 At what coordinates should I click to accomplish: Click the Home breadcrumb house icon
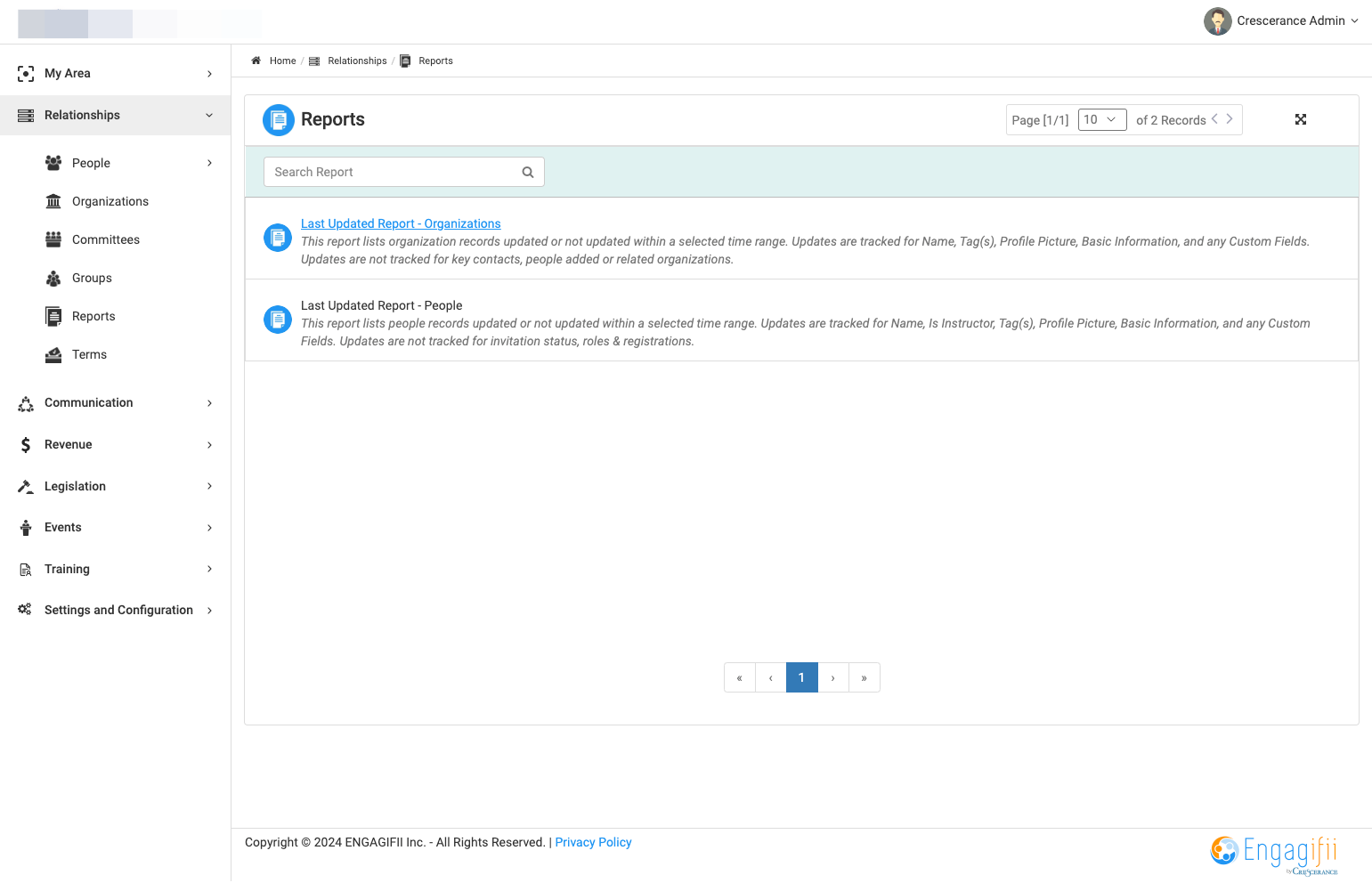tap(256, 61)
